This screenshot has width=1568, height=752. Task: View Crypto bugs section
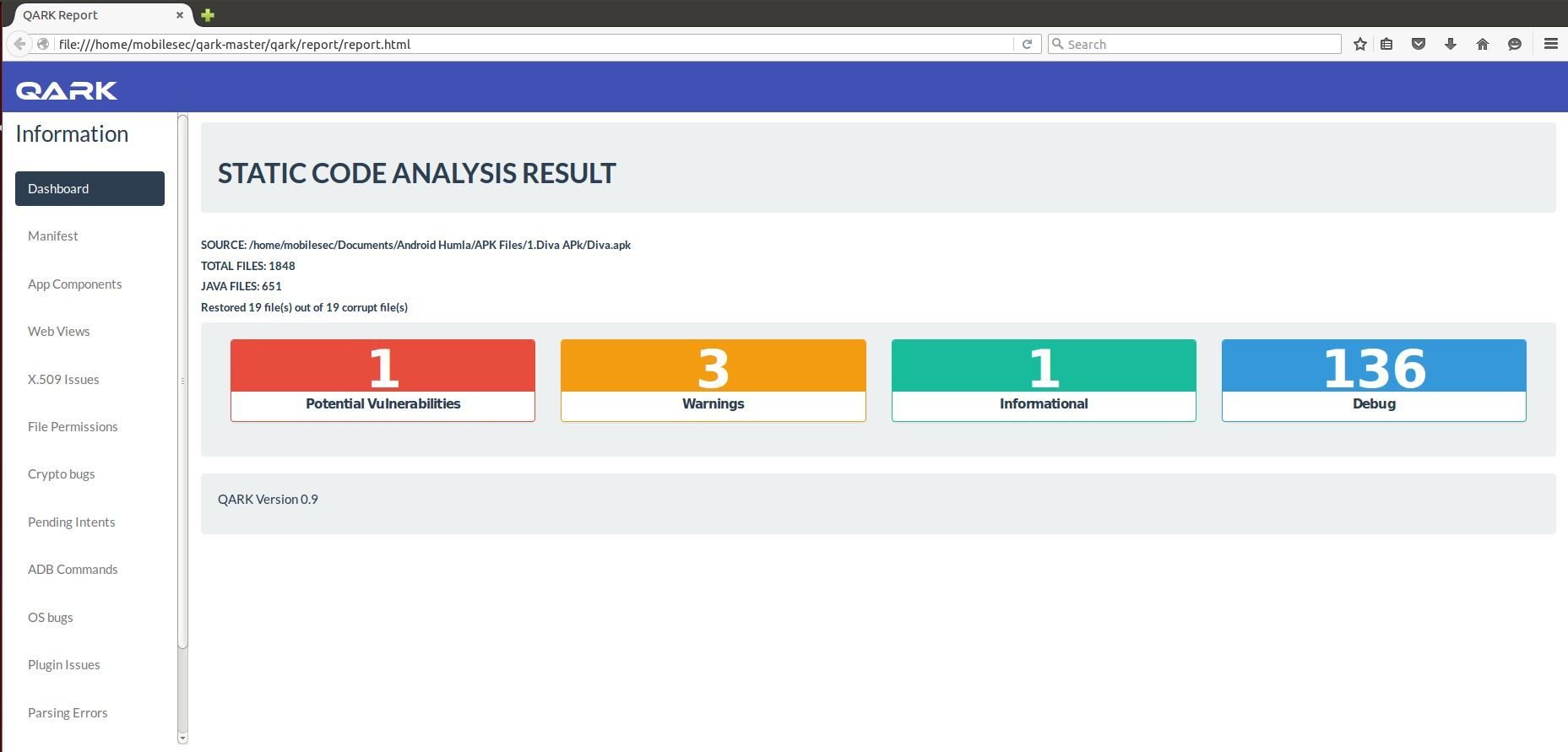click(61, 474)
